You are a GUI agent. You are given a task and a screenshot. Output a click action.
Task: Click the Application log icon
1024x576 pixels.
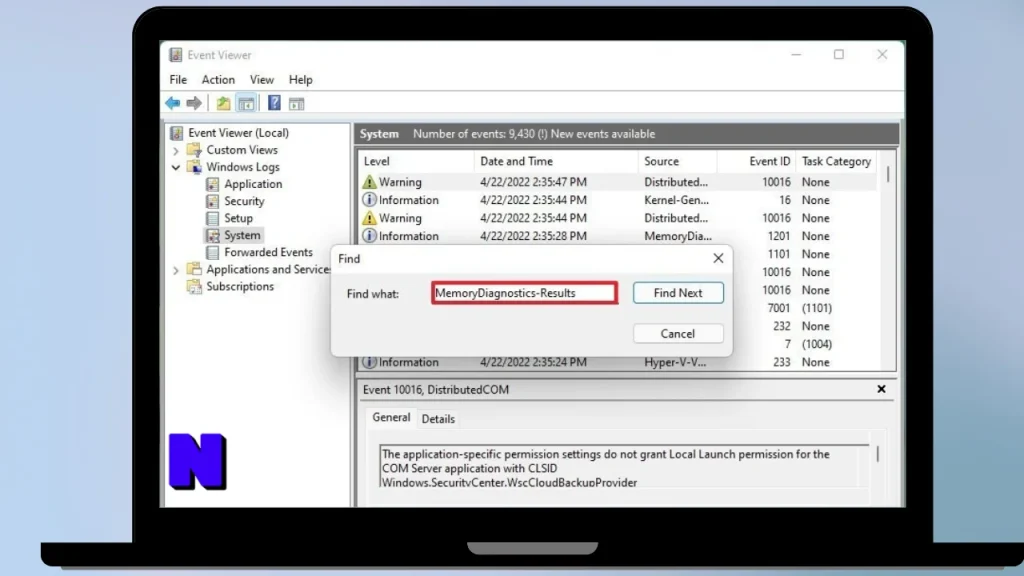pyautogui.click(x=212, y=184)
